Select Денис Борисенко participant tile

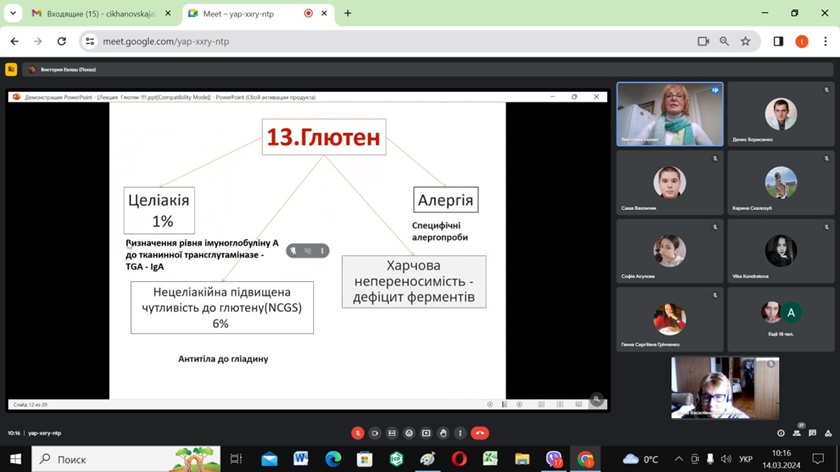click(781, 114)
